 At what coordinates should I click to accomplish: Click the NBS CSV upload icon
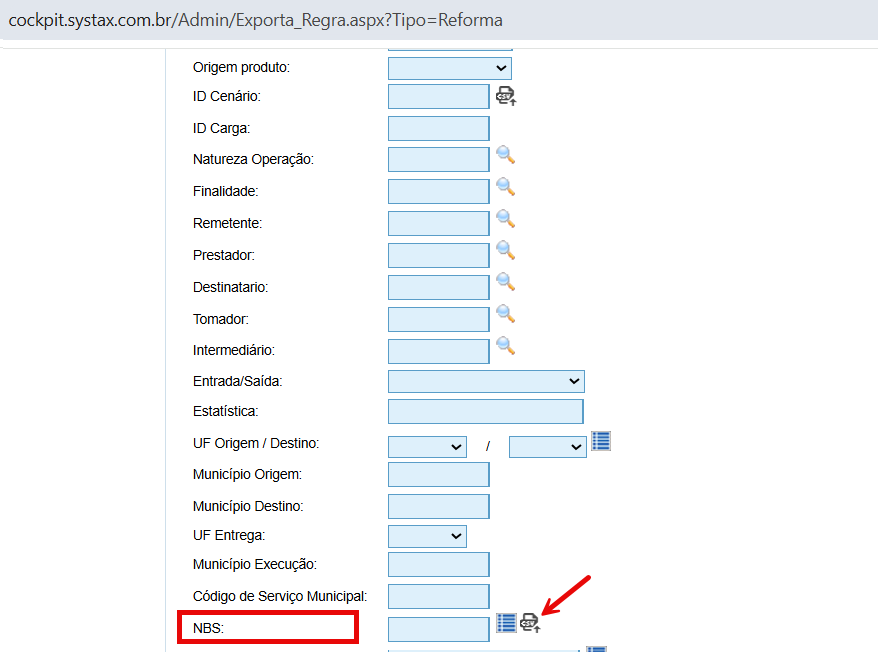530,623
